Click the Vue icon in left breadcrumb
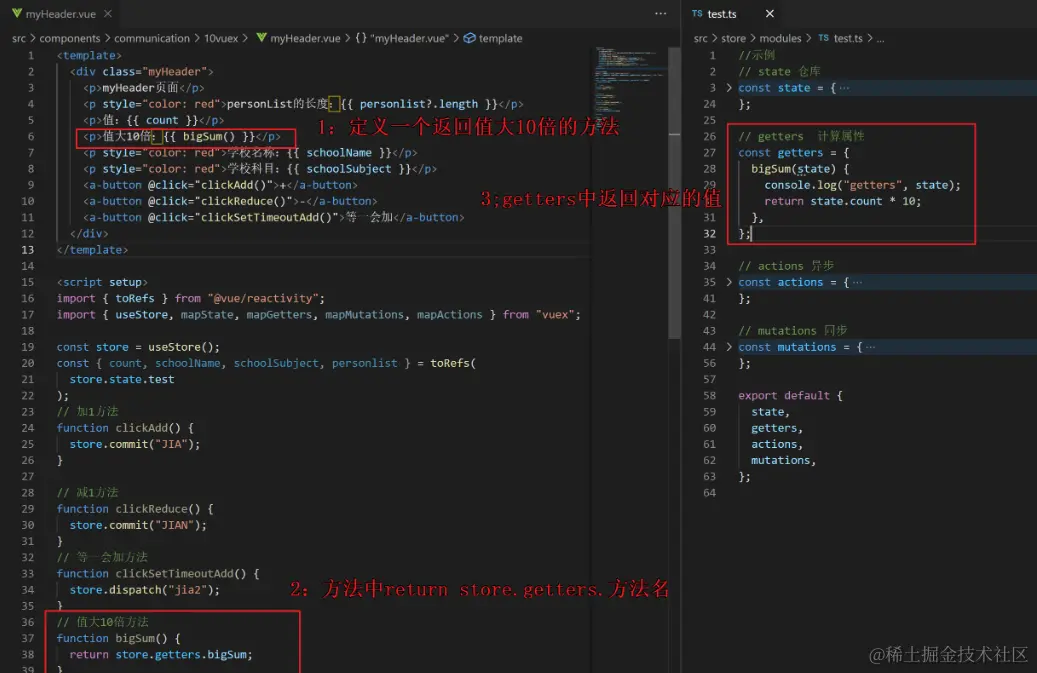 [x=261, y=38]
